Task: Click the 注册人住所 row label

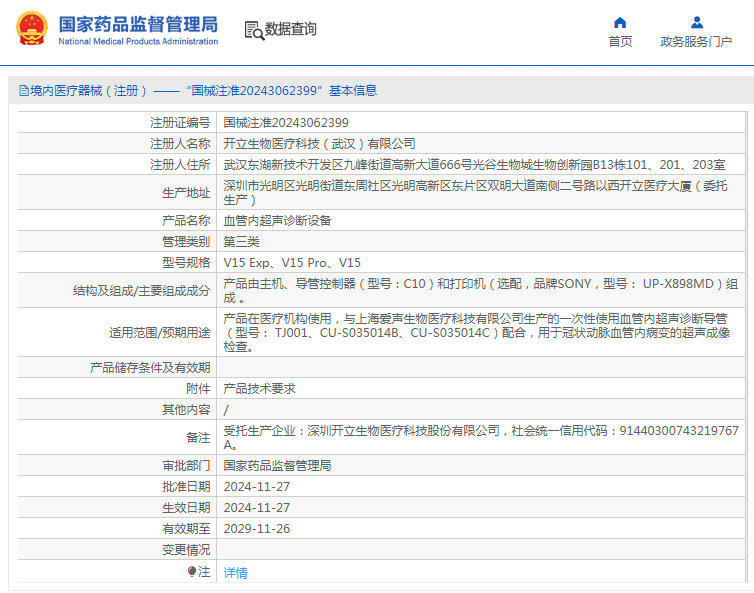Action: pos(180,164)
